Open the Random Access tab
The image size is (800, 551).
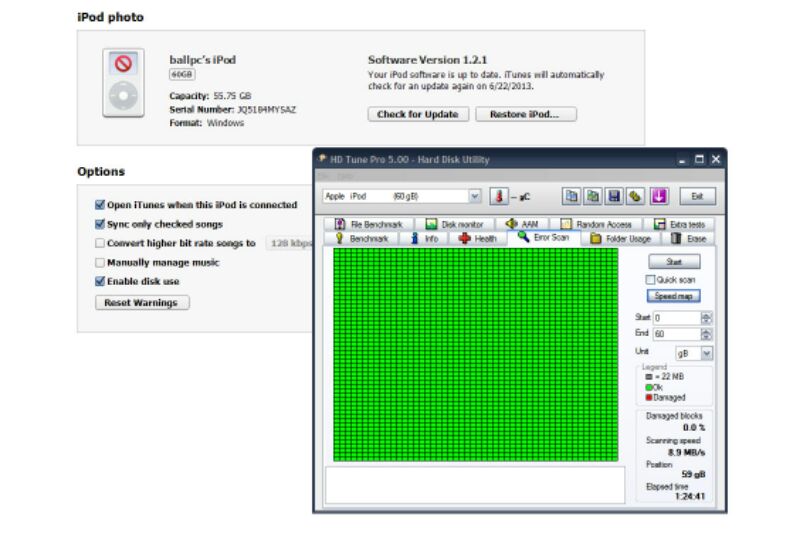coord(596,224)
